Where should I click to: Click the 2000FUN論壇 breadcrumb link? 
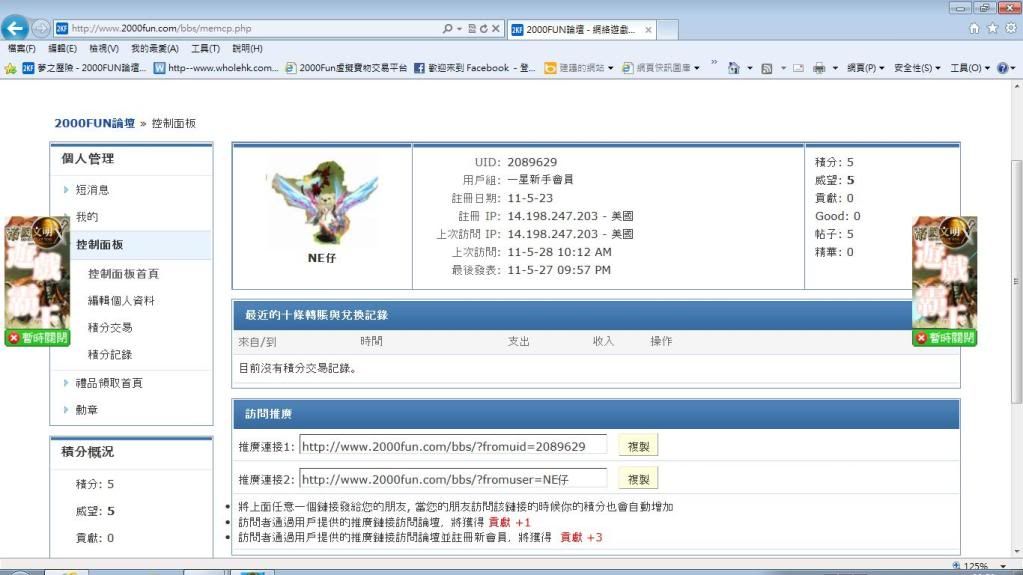(94, 123)
